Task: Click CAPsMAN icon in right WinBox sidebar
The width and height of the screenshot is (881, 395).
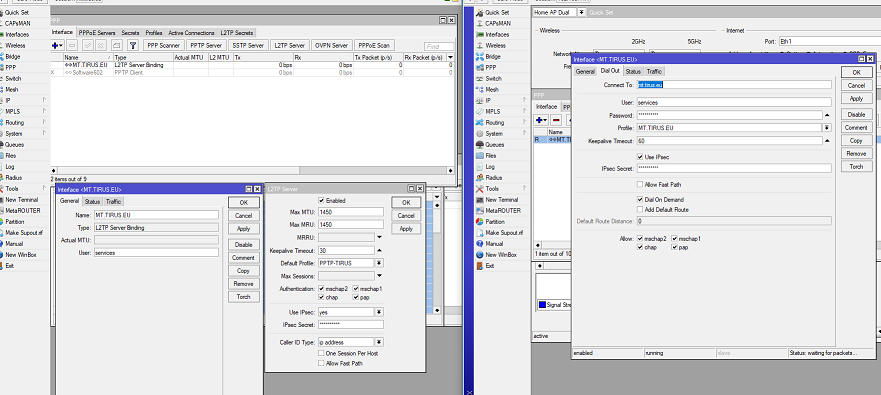Action: pos(479,24)
